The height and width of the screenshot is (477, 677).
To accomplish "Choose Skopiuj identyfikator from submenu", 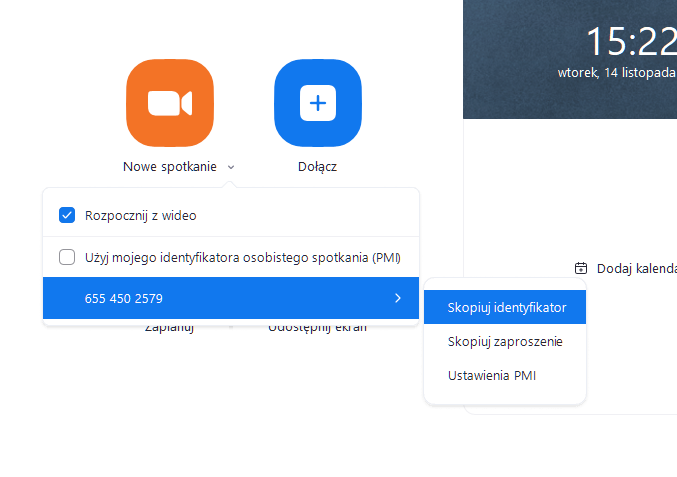I will click(505, 307).
